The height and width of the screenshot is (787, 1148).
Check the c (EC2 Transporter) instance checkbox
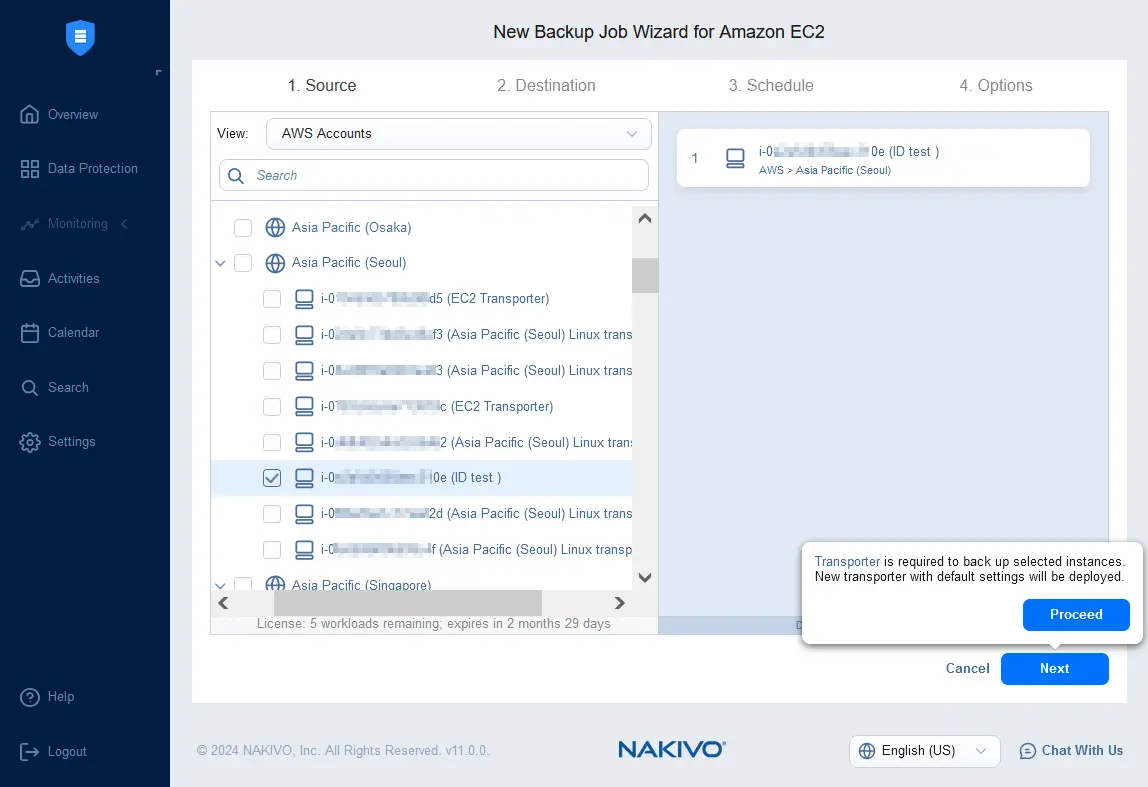[272, 406]
